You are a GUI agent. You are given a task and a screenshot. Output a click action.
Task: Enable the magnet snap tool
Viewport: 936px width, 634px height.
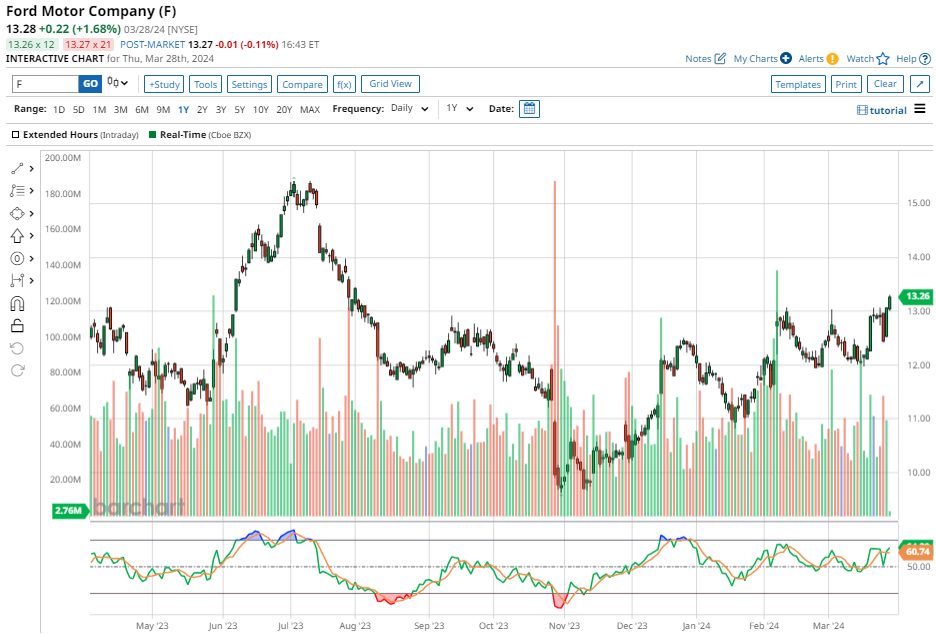coord(17,303)
